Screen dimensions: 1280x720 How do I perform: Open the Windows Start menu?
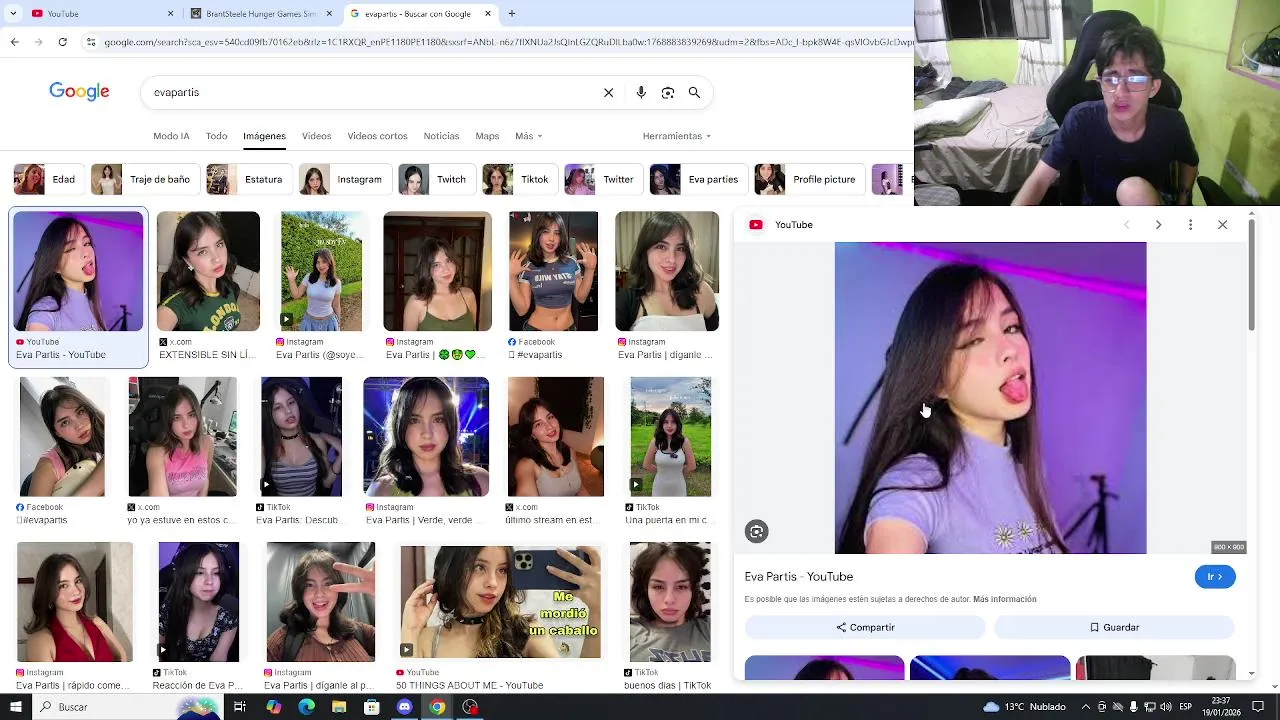click(14, 707)
